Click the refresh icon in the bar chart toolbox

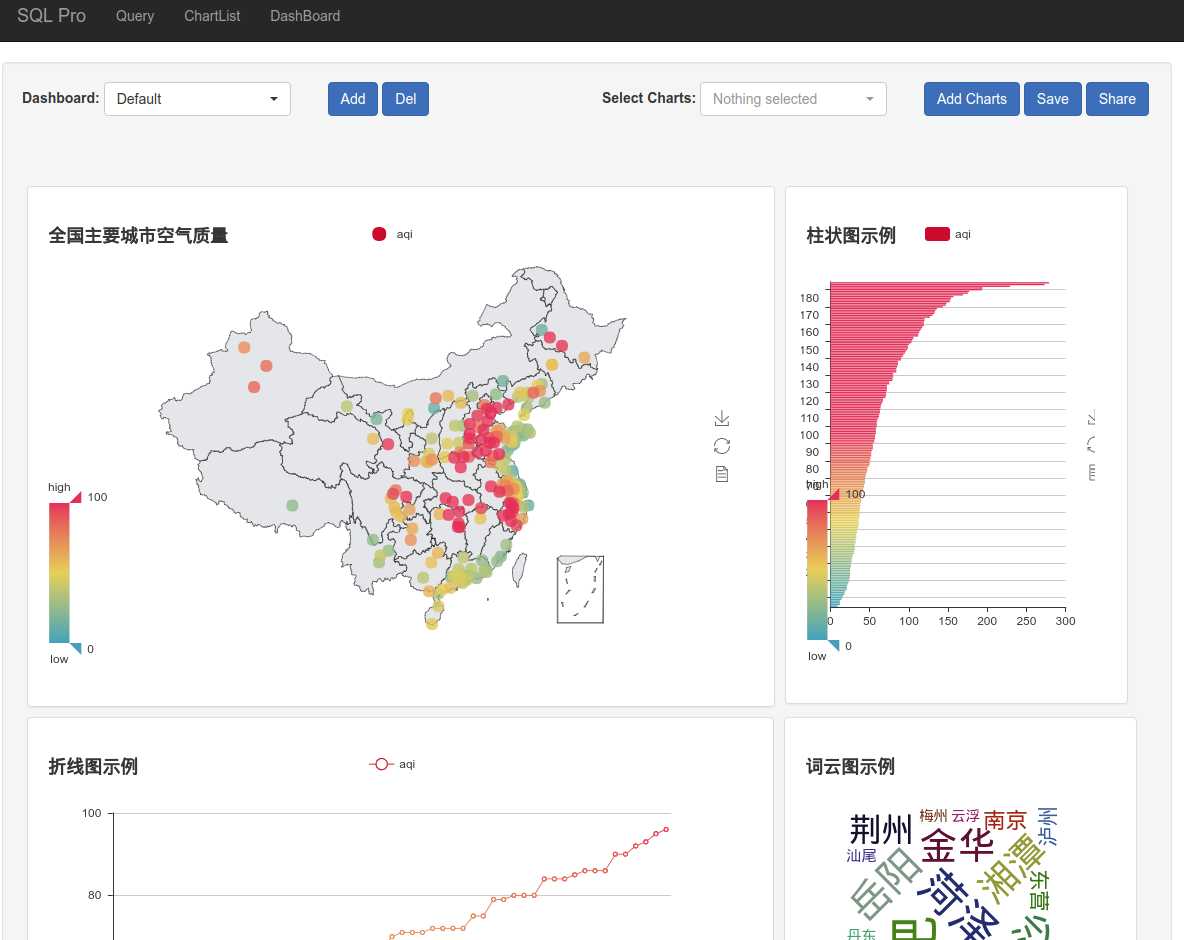click(x=1091, y=445)
